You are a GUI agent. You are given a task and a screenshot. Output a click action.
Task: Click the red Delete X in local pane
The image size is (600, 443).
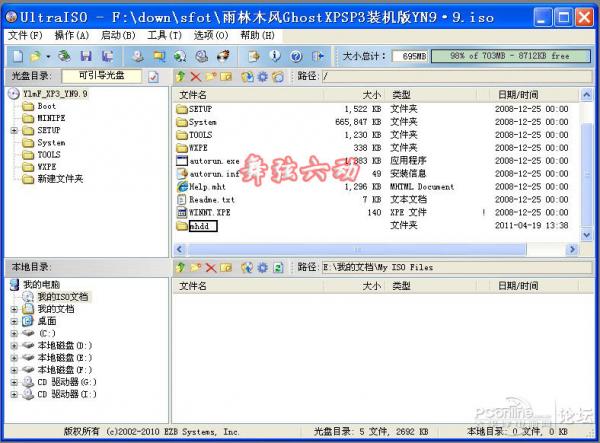coord(210,267)
